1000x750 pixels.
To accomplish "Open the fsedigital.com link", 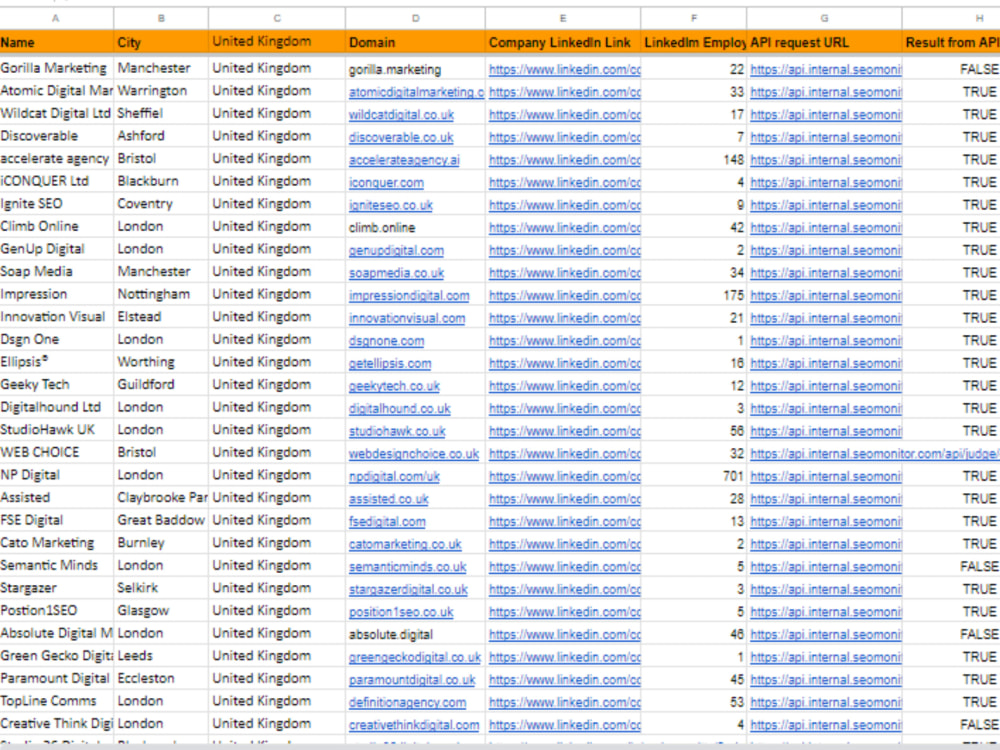I will (x=387, y=522).
